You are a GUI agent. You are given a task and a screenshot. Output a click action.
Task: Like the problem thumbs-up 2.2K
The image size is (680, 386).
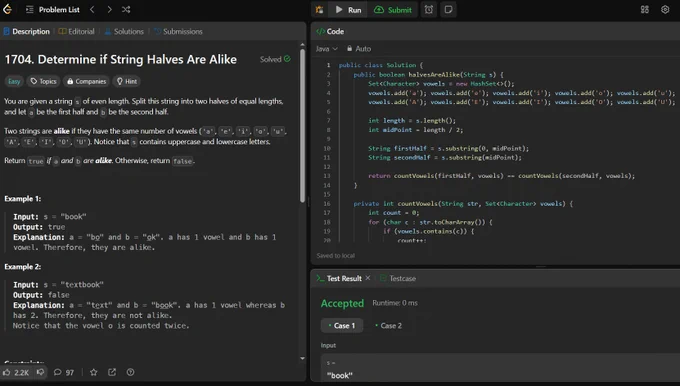click(16, 372)
